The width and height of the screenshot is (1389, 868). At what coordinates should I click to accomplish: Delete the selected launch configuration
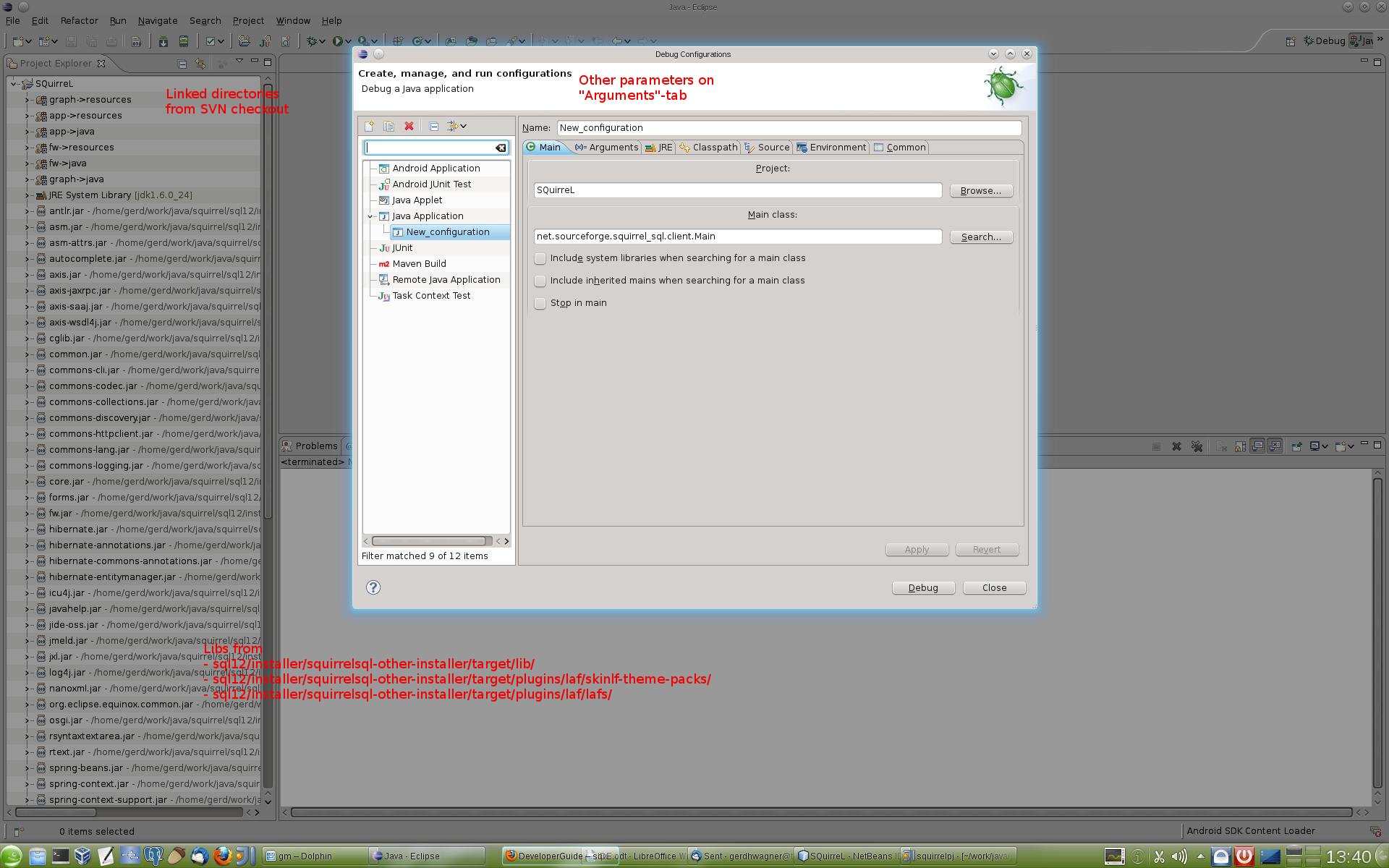coord(409,126)
